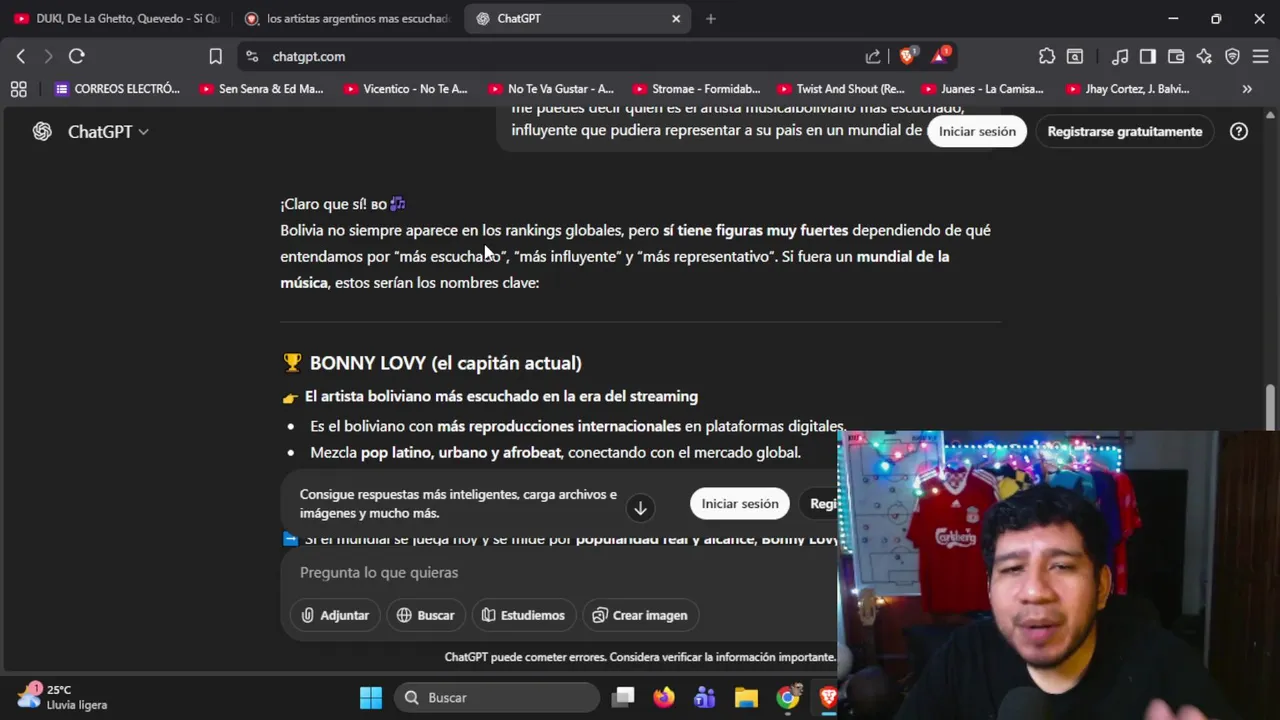This screenshot has width=1280, height=720.
Task: Click Registrarse gratuitamente button
Action: pyautogui.click(x=1125, y=131)
